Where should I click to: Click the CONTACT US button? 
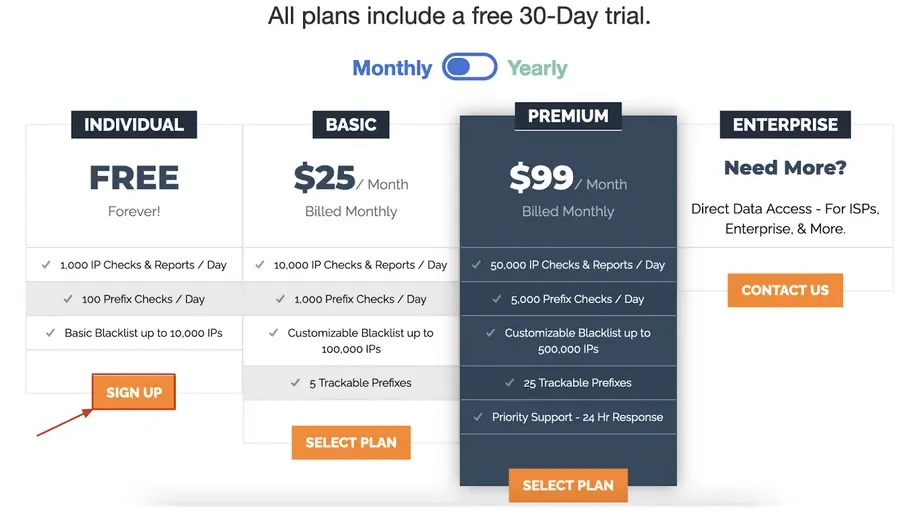click(x=785, y=290)
